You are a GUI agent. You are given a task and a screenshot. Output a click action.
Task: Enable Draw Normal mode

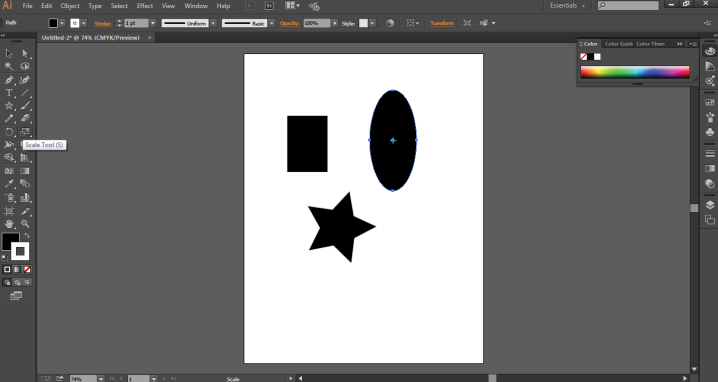(7, 282)
